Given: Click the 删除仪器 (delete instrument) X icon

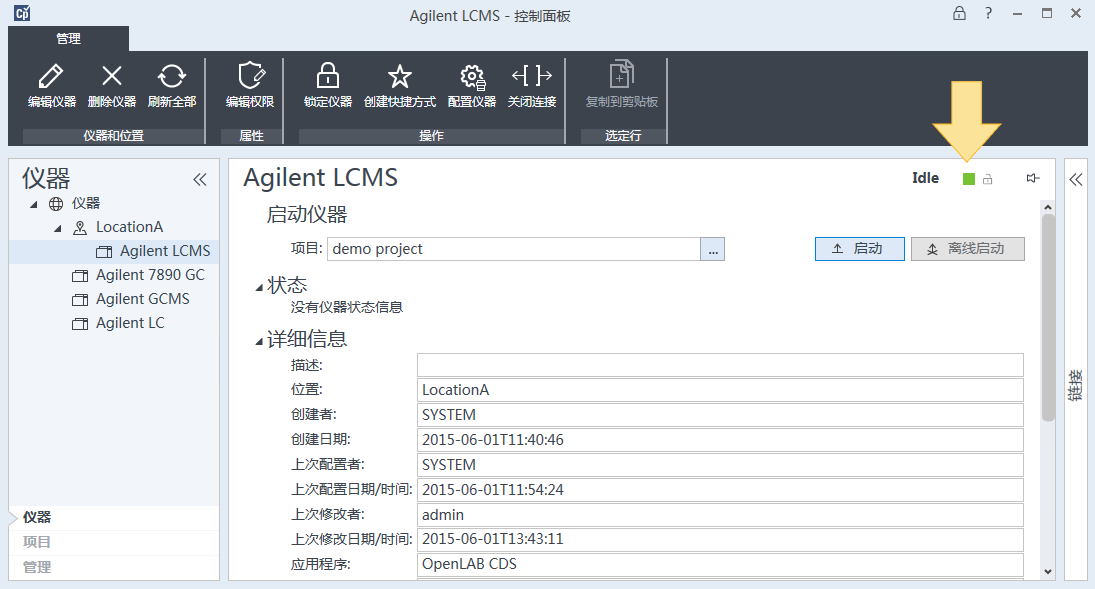Looking at the screenshot, I should coord(112,75).
